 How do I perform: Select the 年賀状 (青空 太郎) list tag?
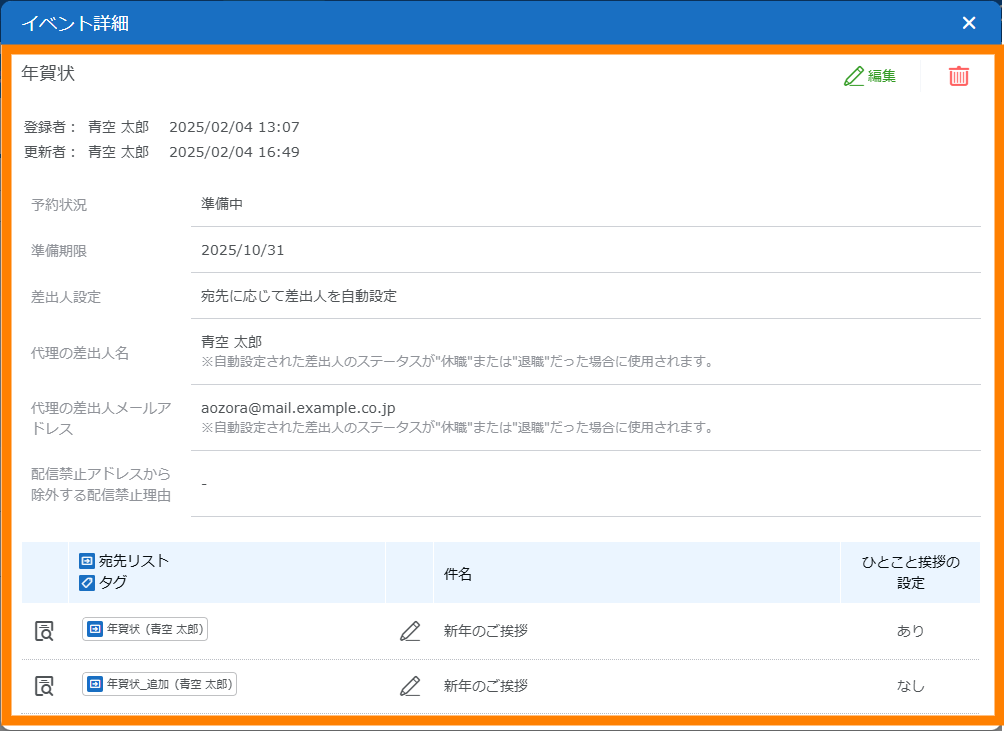coord(145,630)
